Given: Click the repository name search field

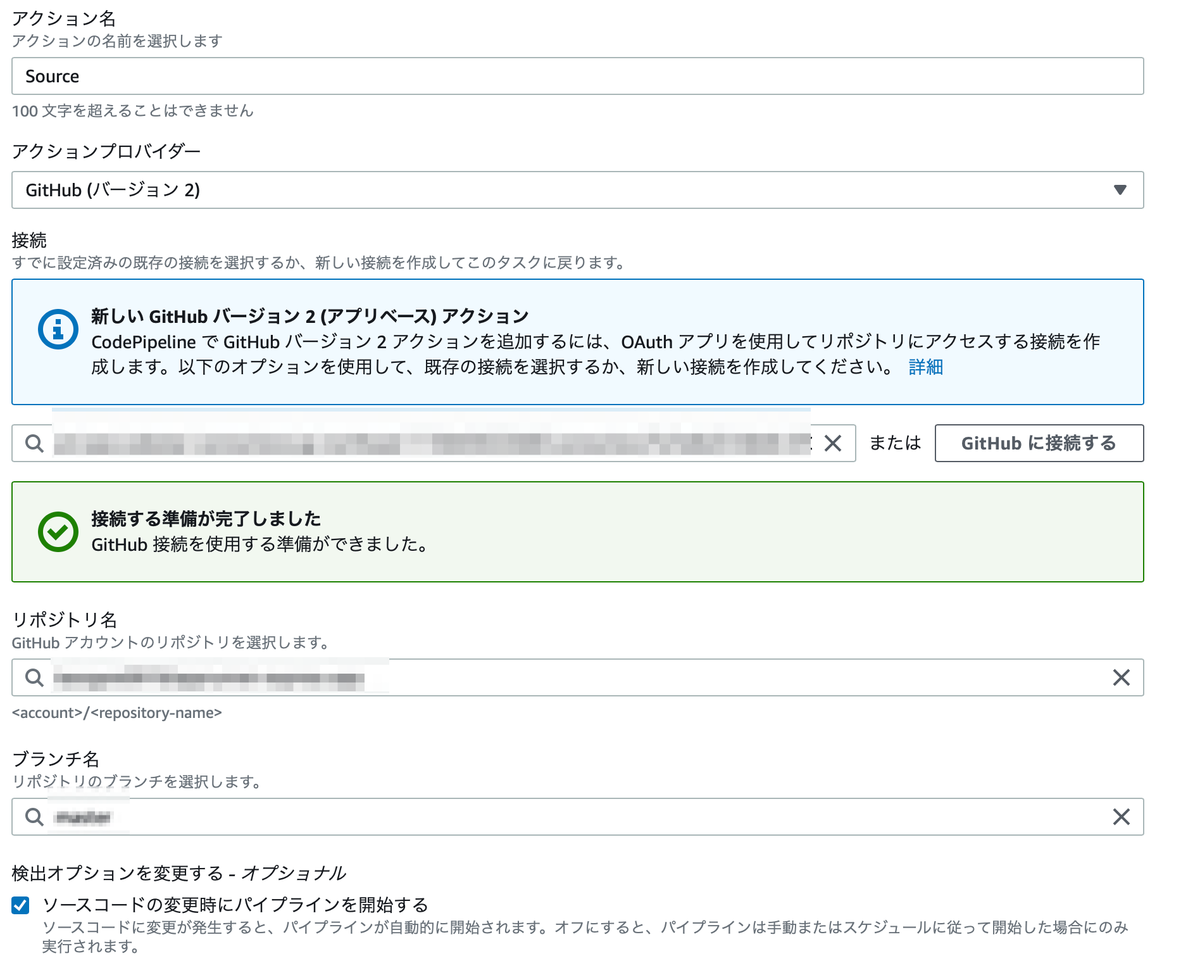Looking at the screenshot, I should [x=577, y=677].
